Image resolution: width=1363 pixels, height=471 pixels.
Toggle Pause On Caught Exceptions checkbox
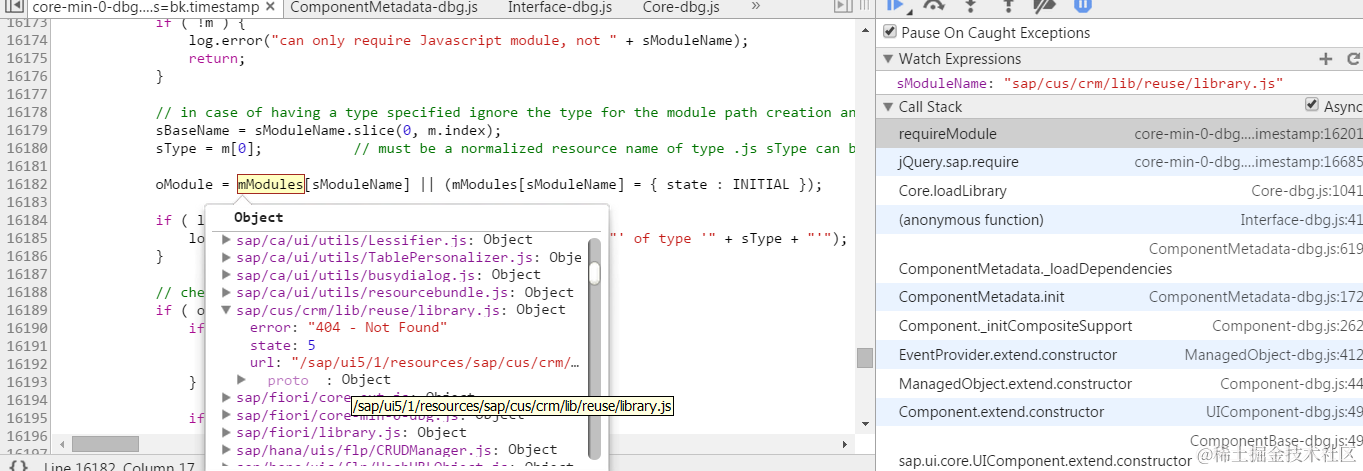pos(890,32)
